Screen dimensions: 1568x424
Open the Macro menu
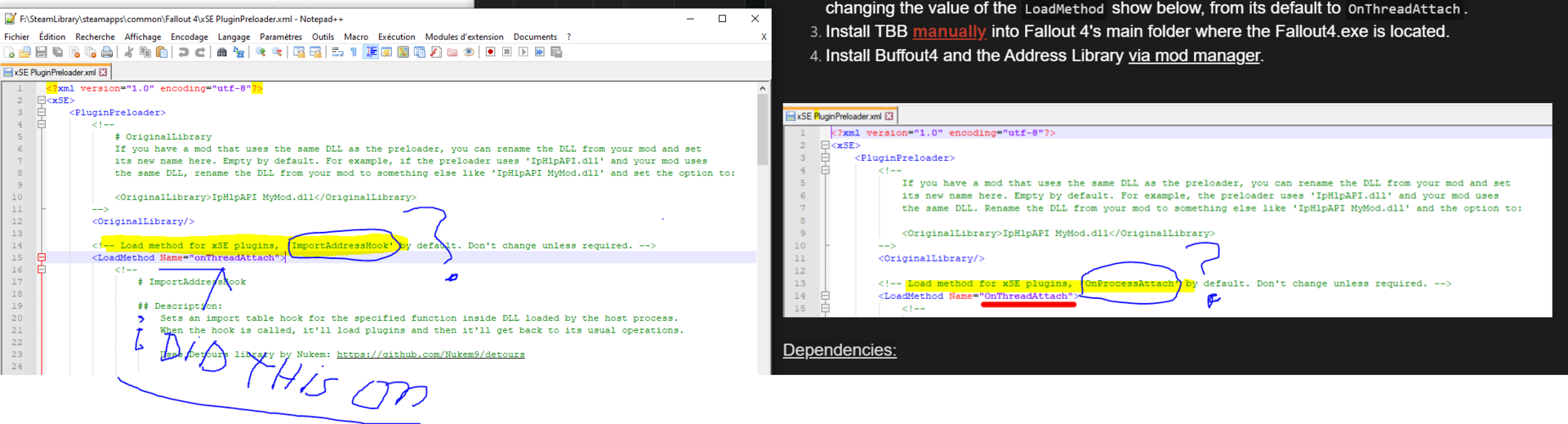[x=356, y=37]
